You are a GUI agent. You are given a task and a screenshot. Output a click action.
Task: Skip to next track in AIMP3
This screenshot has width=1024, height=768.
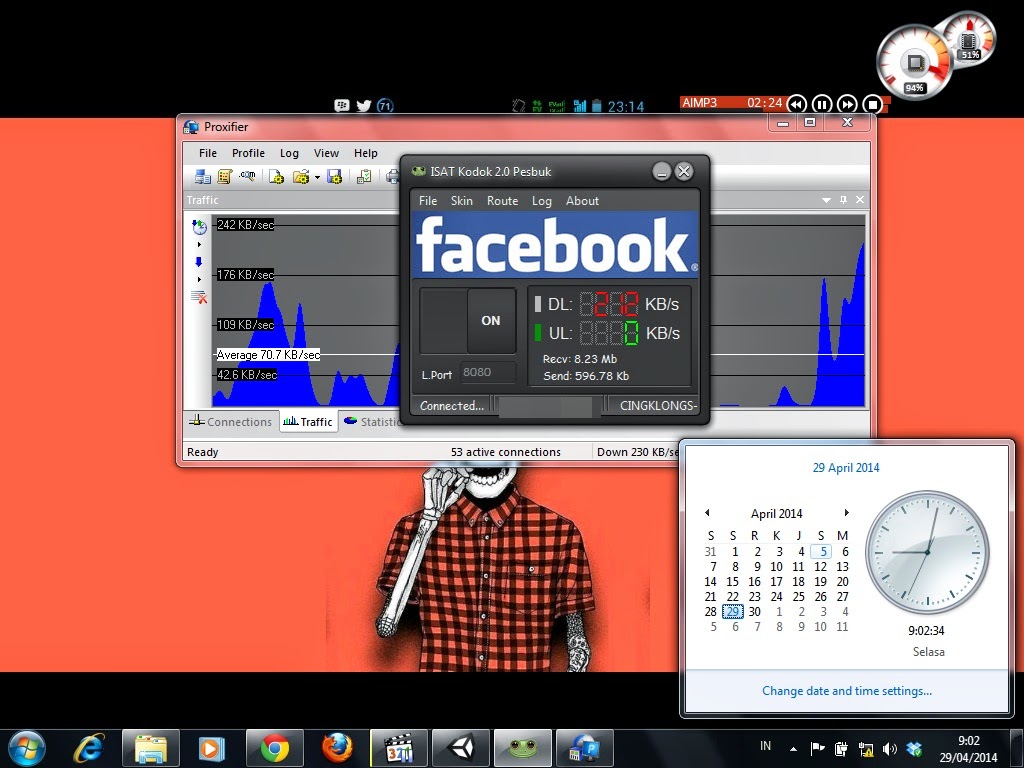click(847, 104)
